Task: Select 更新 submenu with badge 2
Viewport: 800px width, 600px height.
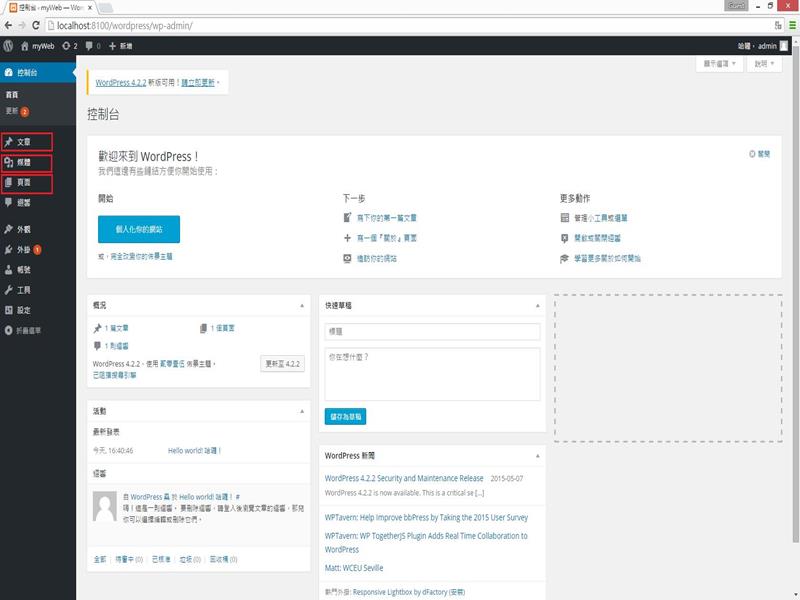Action: [17, 111]
